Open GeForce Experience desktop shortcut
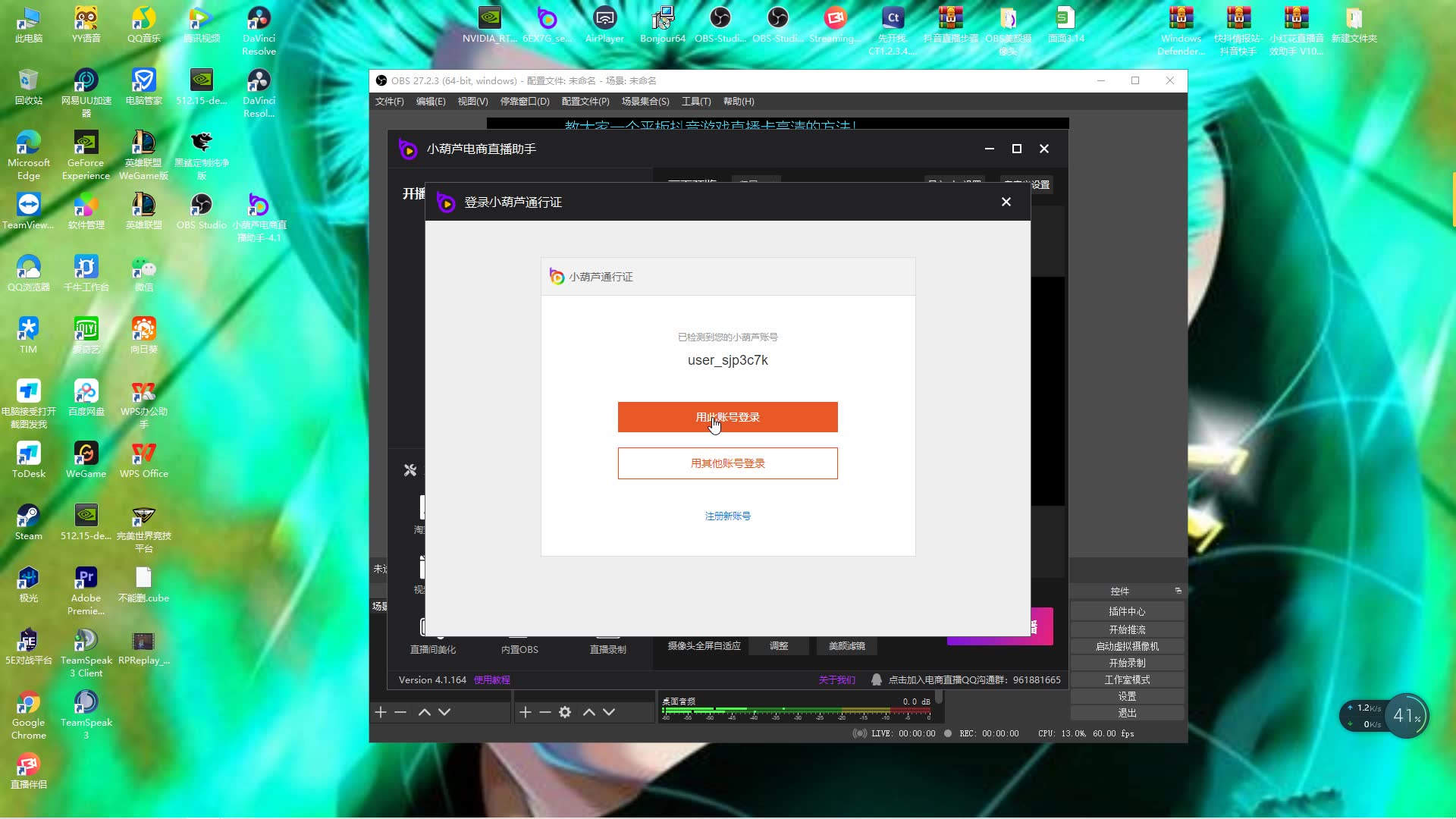1456x819 pixels. click(x=86, y=155)
